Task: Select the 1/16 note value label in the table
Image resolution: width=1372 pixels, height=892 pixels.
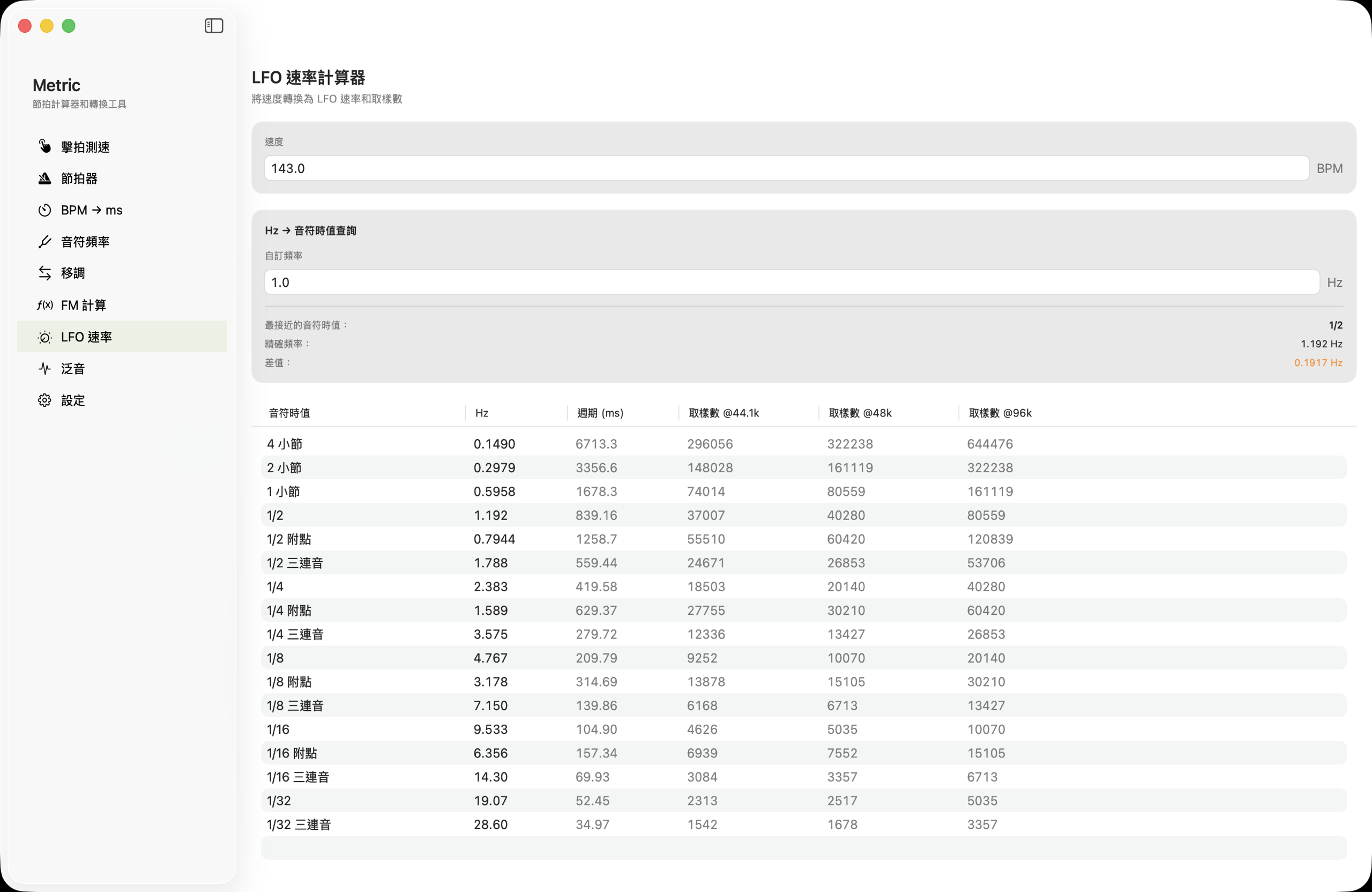Action: point(278,730)
